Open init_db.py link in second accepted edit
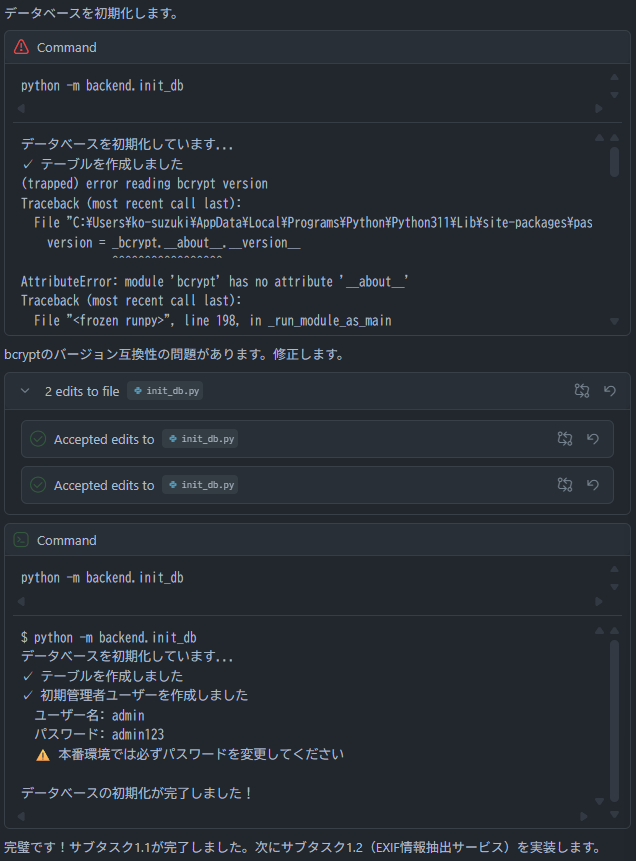Viewport: 636px width, 861px height. pos(200,485)
